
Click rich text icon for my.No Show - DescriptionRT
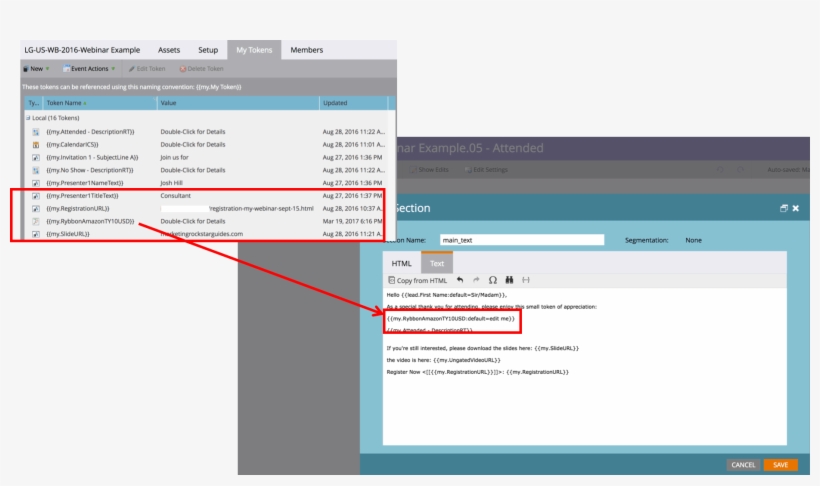click(x=36, y=171)
